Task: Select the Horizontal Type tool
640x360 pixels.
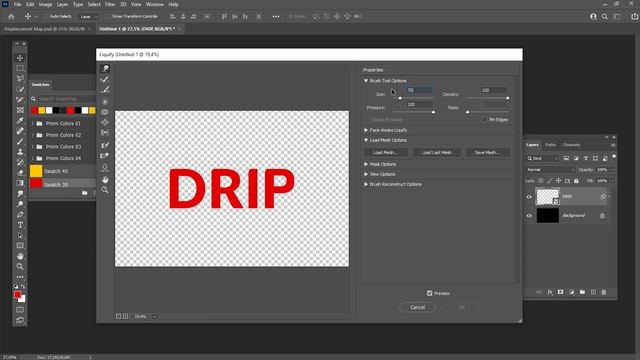Action: (20, 225)
